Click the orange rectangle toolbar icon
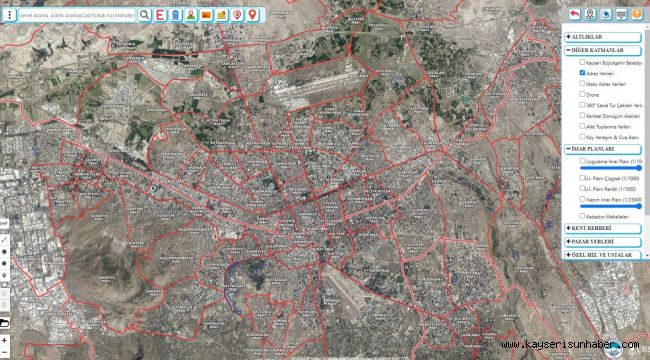Viewport: 650px width, 360px height. [x=206, y=15]
